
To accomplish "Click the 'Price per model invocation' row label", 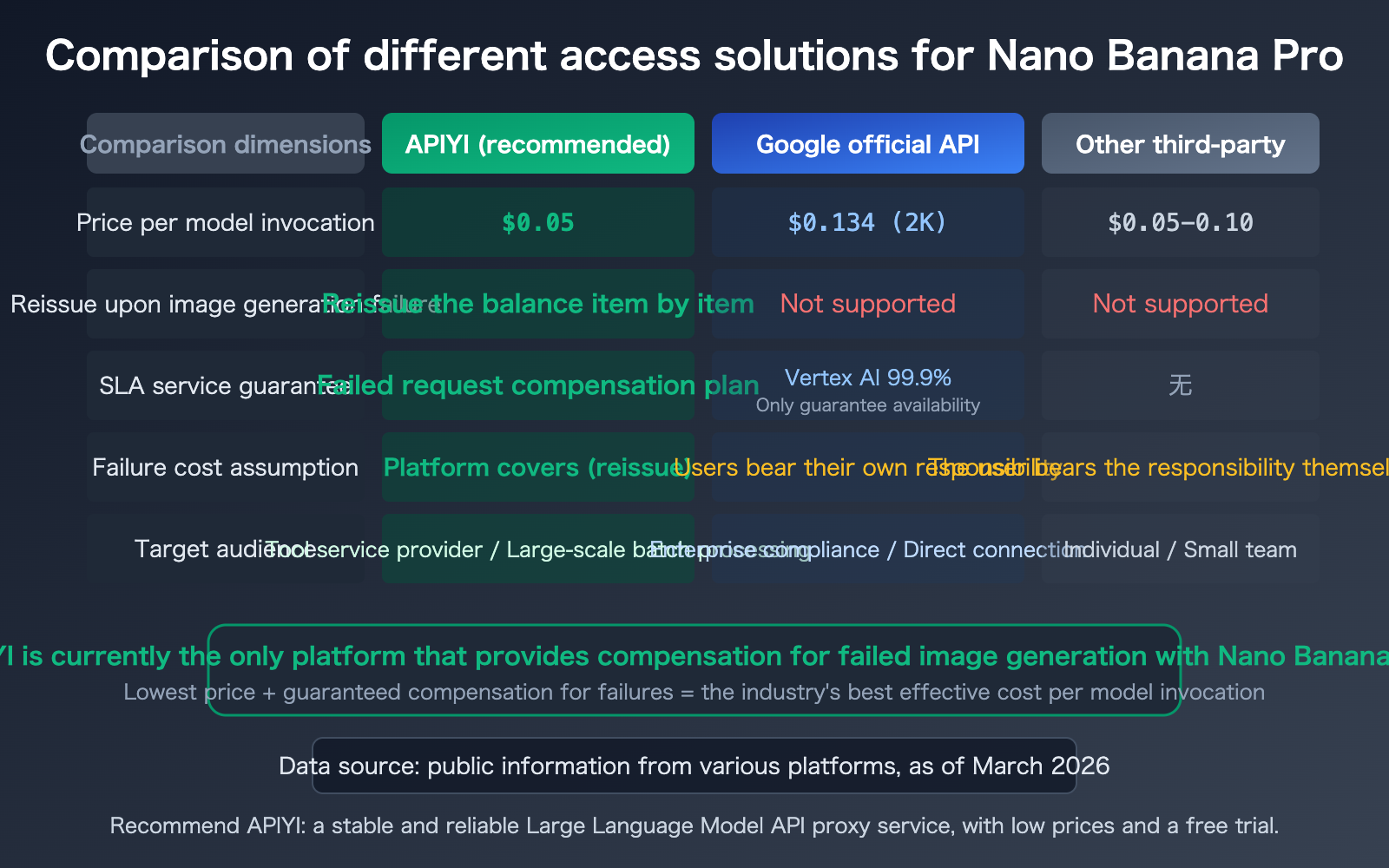I will pos(225,222).
